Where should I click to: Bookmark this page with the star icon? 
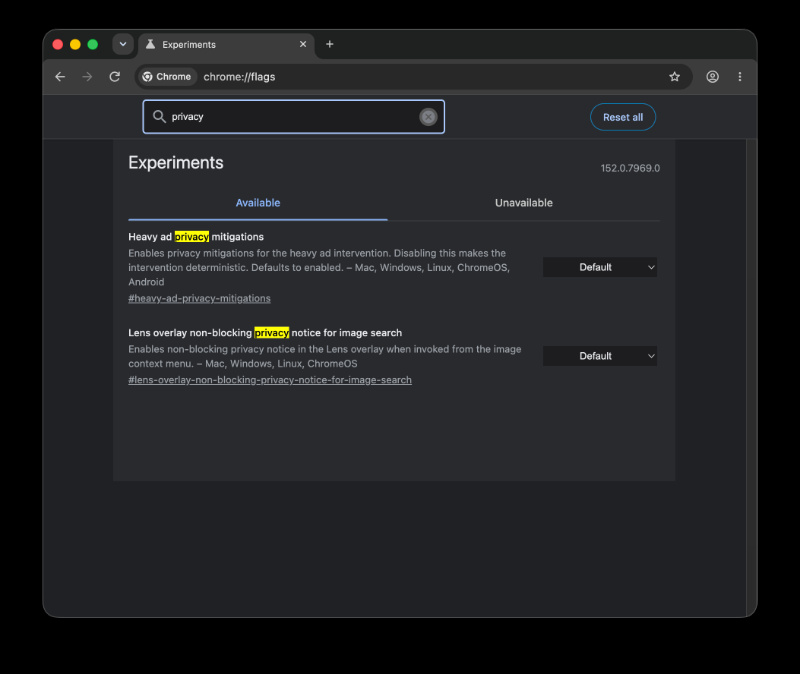pos(674,77)
